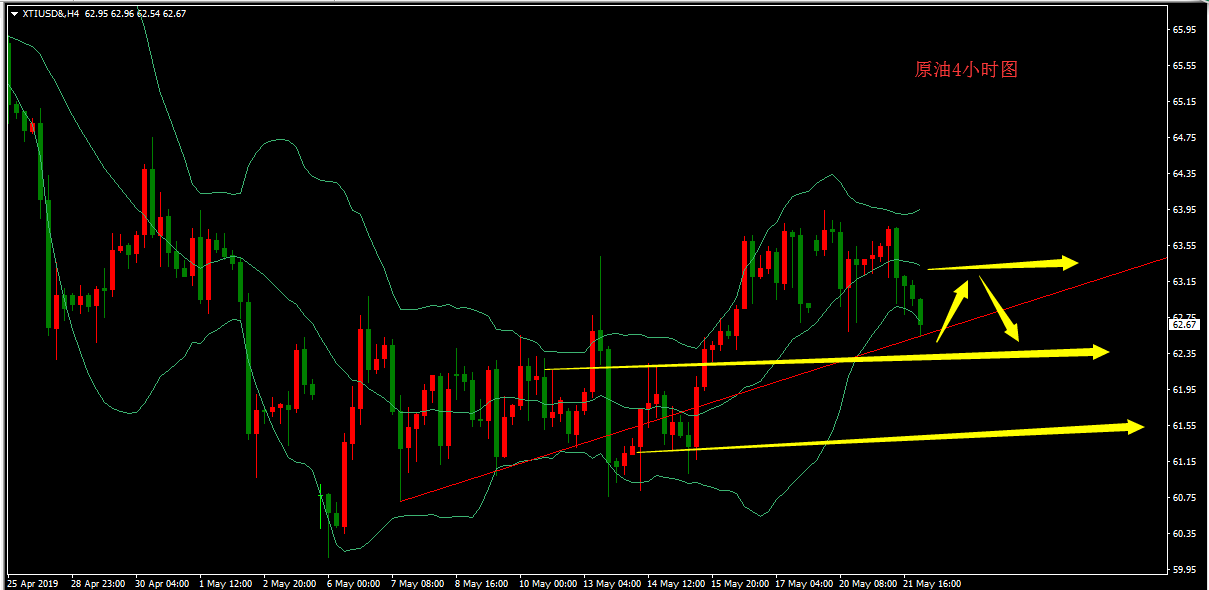
Task: Click the 7 May 08:00 time label
Action: [418, 583]
